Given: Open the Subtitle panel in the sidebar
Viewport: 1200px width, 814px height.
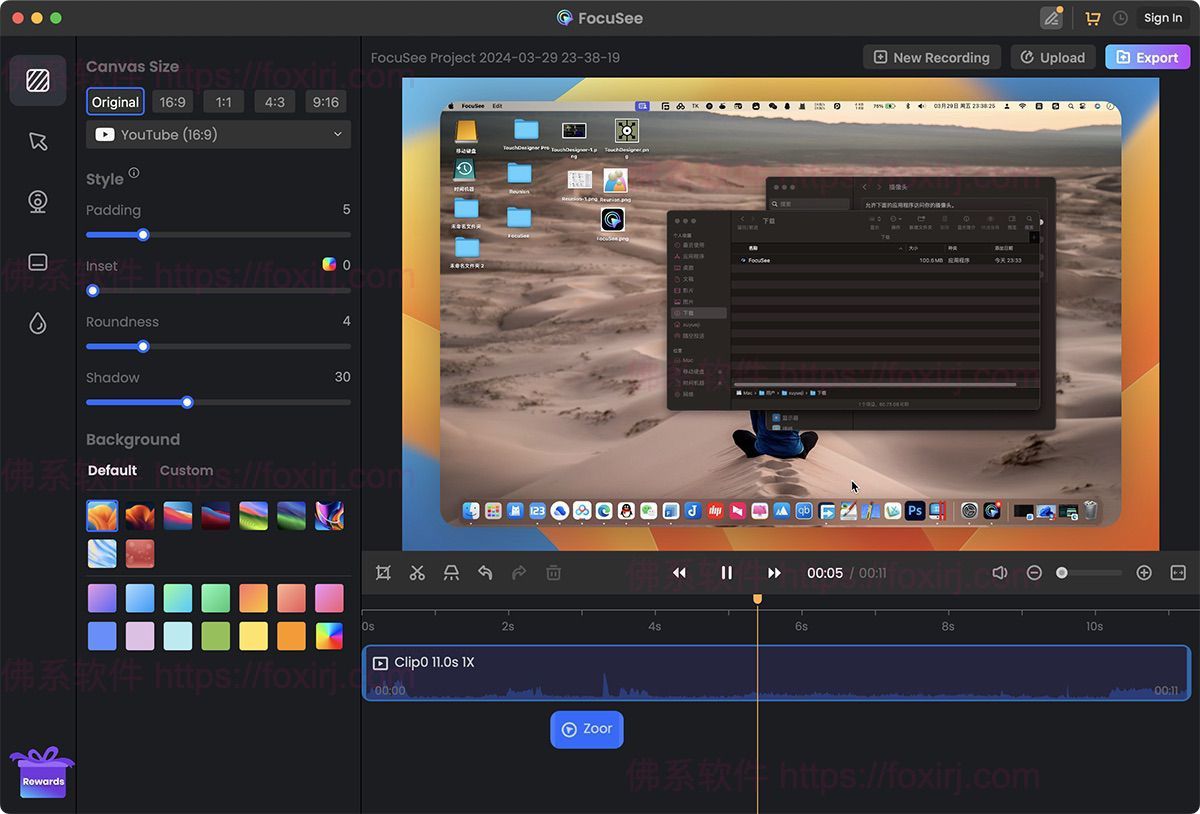Looking at the screenshot, I should [x=38, y=261].
